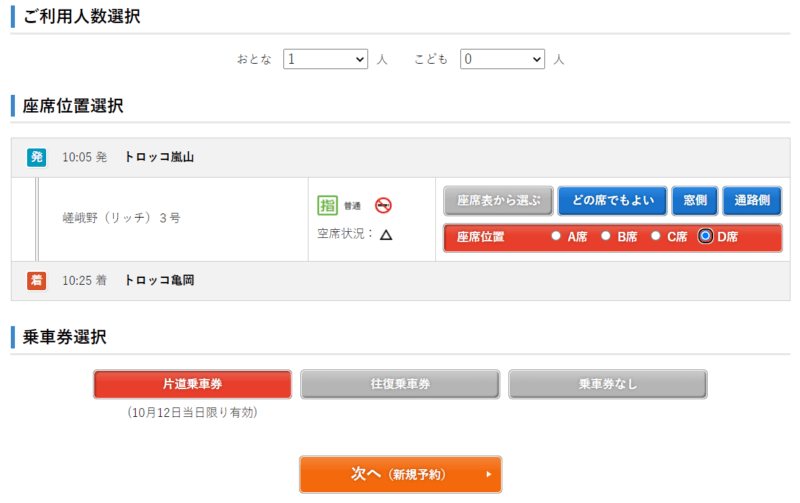This screenshot has width=800, height=503.
Task: Choose the 通路側 aisle seat button
Action: point(752,200)
